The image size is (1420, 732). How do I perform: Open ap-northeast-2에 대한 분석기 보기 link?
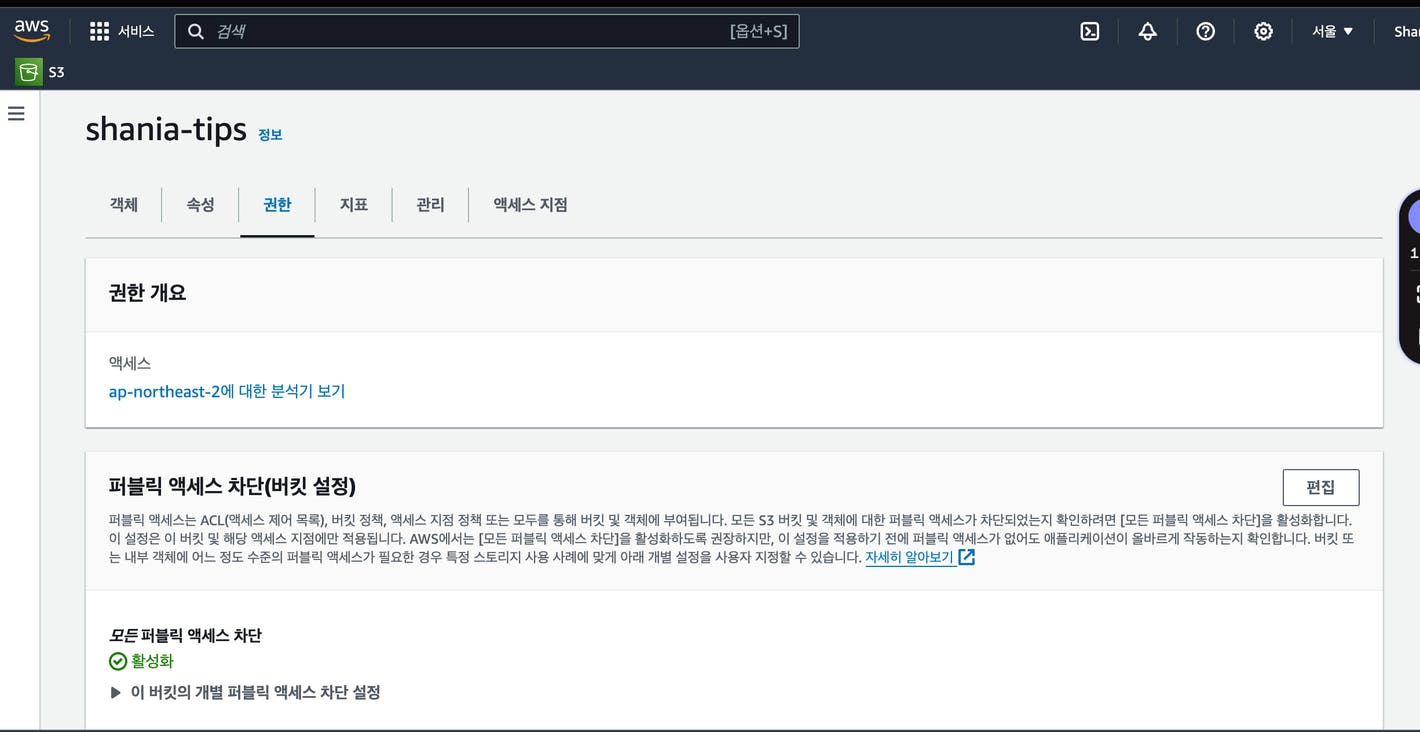227,391
